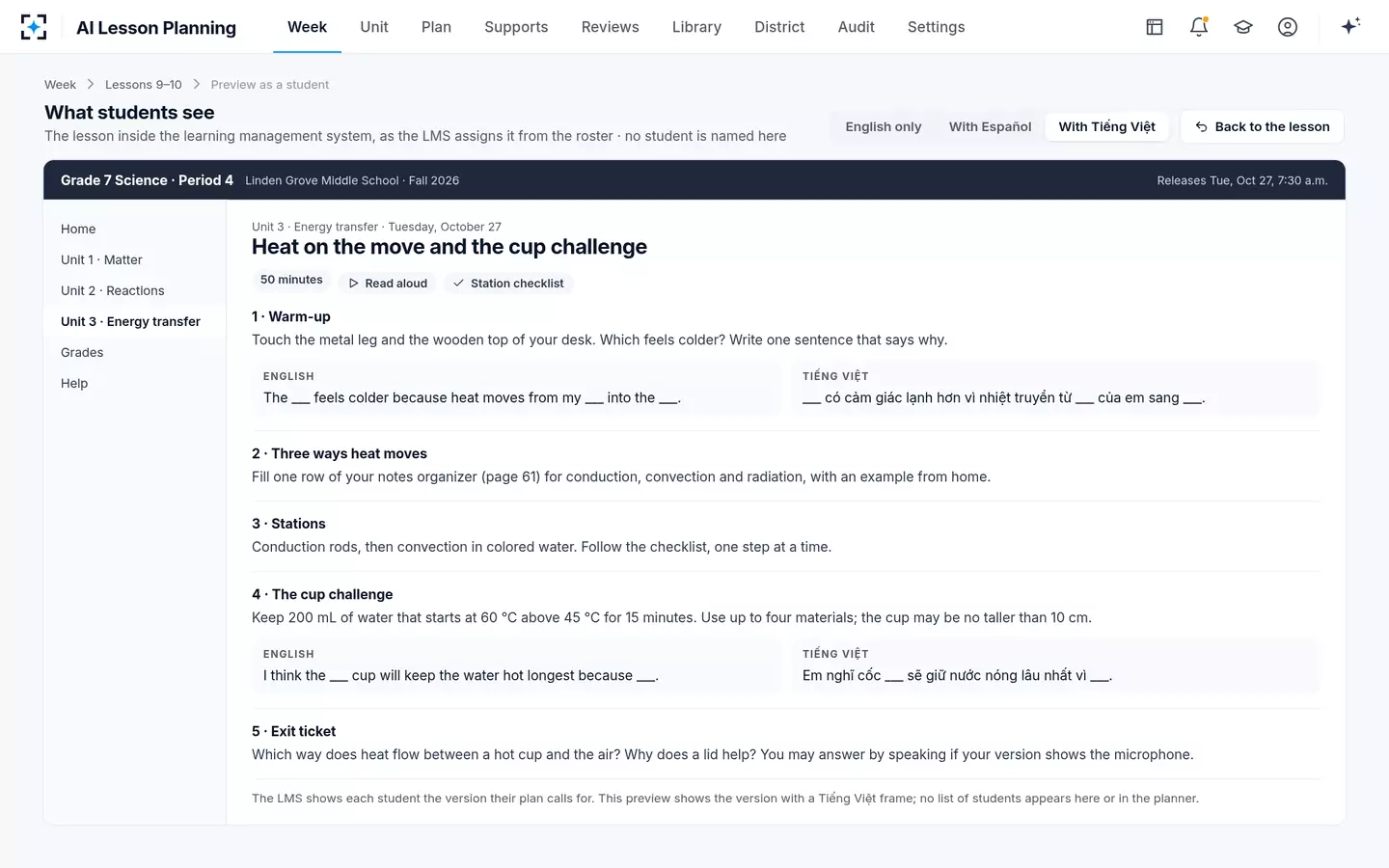Click the Lessons 9–10 breadcrumb

[x=143, y=85]
